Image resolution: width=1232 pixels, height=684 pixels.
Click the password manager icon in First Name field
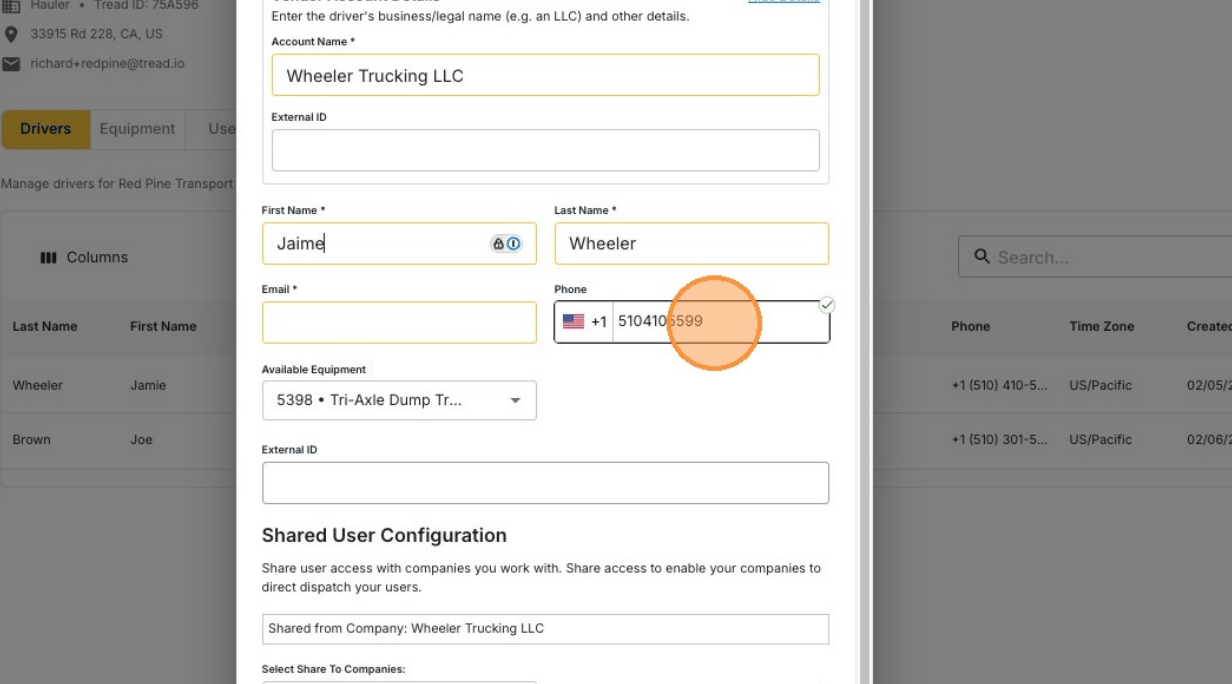(x=506, y=243)
